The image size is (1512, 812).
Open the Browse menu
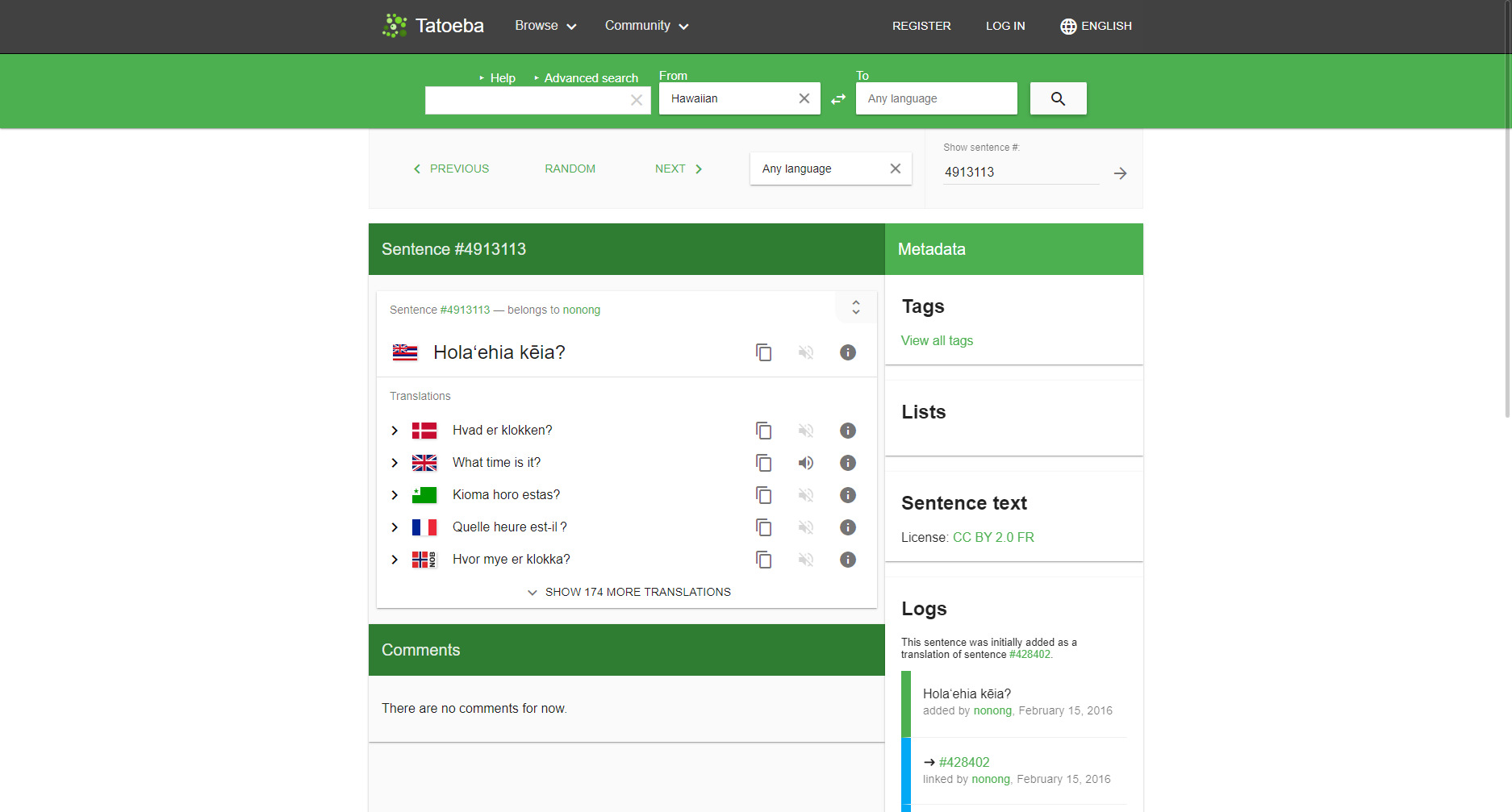point(545,25)
